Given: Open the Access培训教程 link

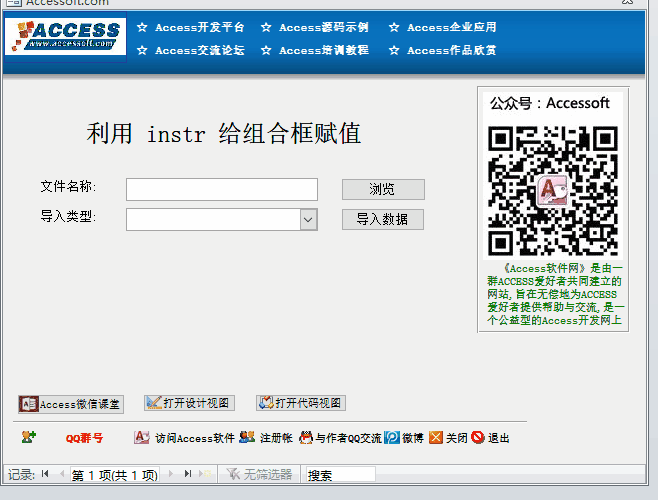Looking at the screenshot, I should click(x=324, y=50).
